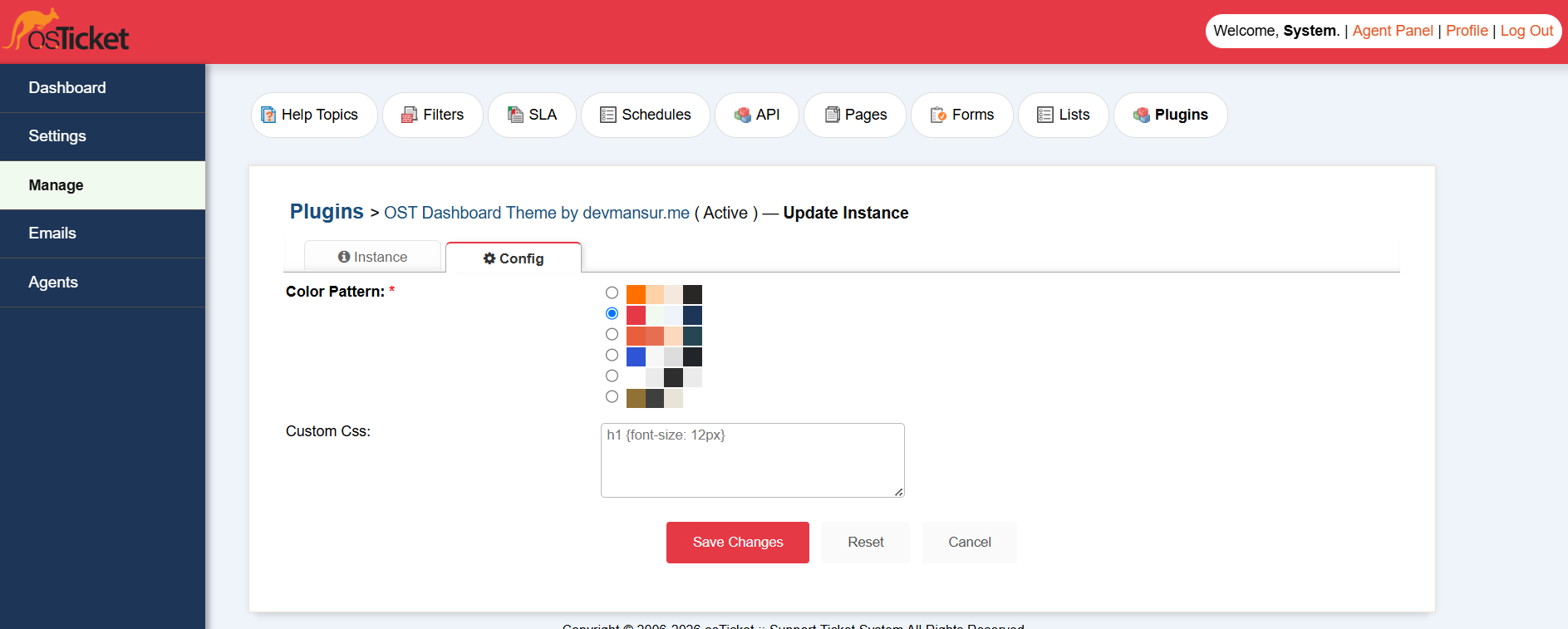Click the SLA icon
Screen dimensions: 1568x629
pyautogui.click(x=515, y=115)
